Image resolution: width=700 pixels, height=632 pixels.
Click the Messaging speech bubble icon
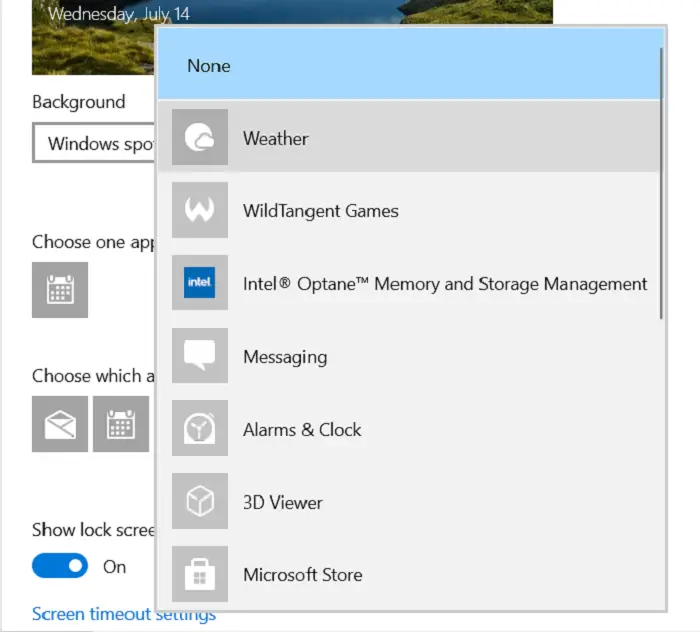tap(200, 356)
